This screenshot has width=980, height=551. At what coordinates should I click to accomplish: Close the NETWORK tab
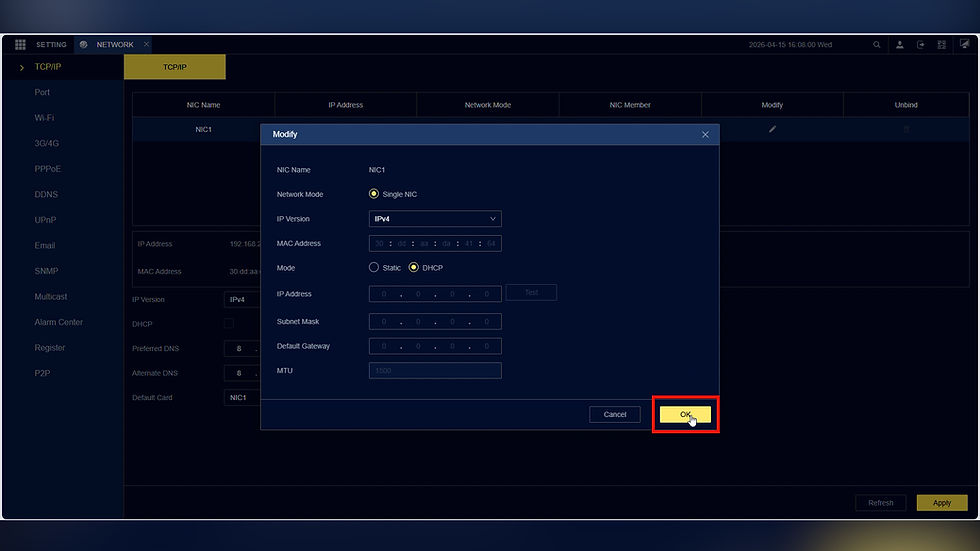click(x=146, y=44)
